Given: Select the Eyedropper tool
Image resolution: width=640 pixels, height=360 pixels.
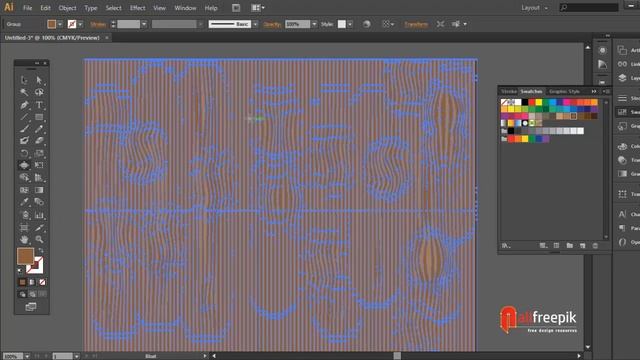Looking at the screenshot, I should coord(24,202).
